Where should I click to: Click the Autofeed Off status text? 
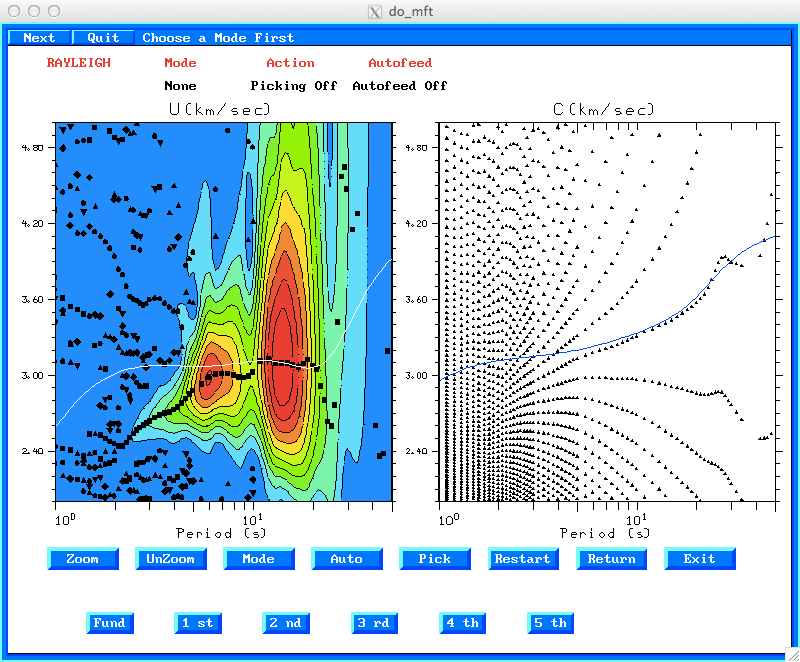tap(399, 86)
